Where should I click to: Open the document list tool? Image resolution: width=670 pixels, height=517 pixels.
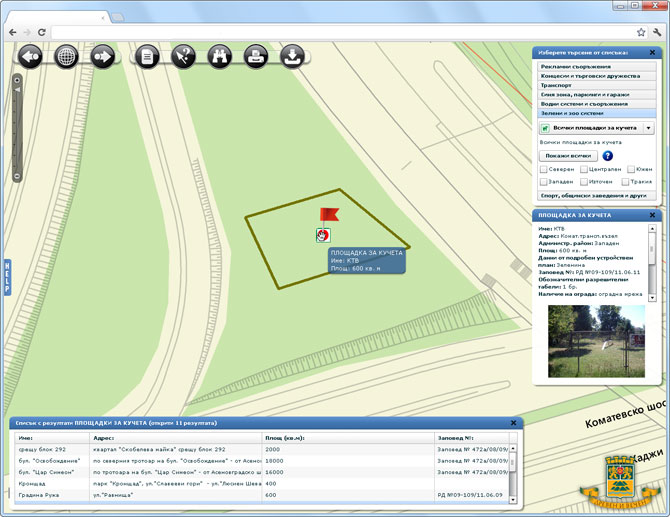pos(147,56)
